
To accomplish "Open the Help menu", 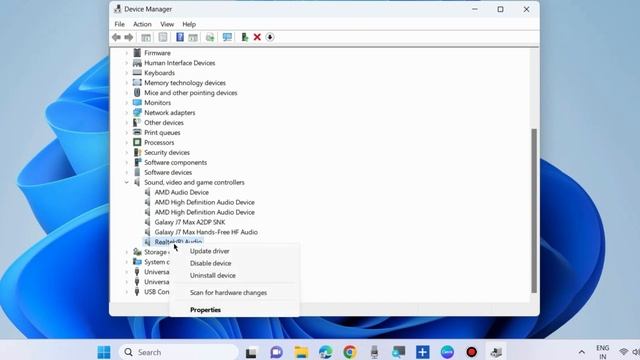I will tap(189, 24).
